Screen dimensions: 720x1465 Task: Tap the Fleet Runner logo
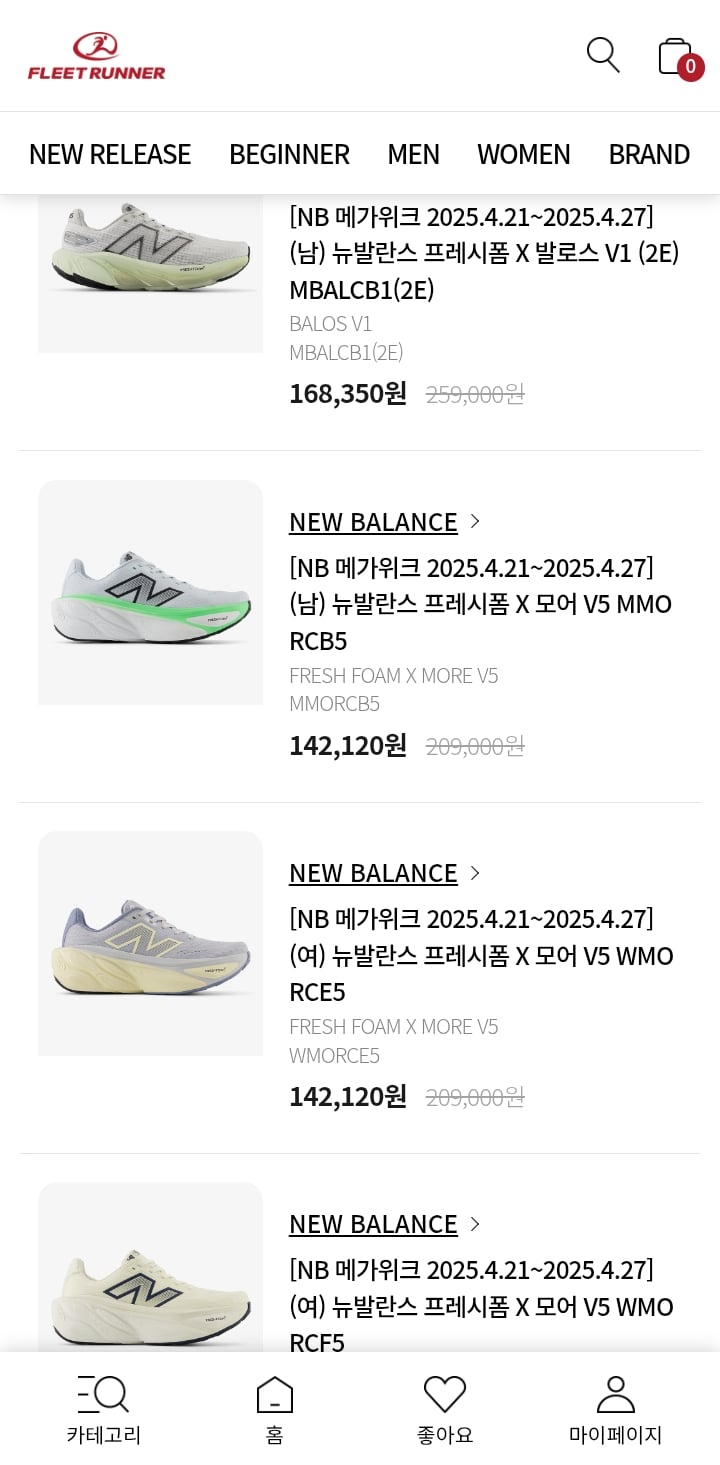(97, 56)
